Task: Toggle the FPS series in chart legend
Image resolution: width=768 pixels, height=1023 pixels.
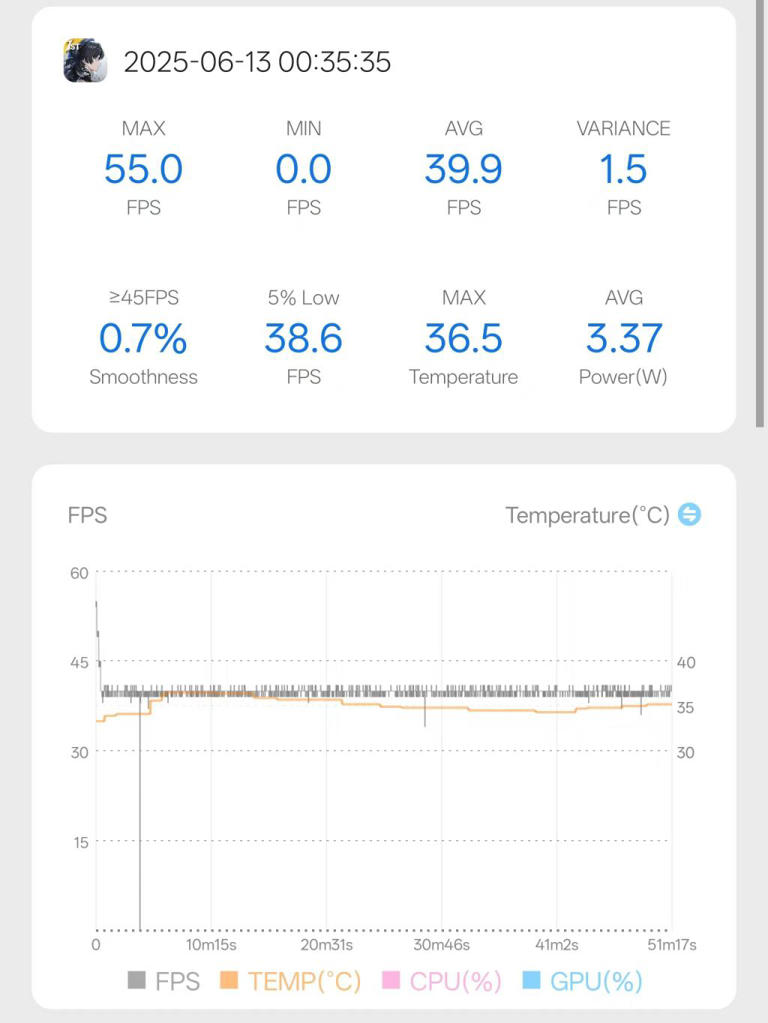Action: click(164, 981)
